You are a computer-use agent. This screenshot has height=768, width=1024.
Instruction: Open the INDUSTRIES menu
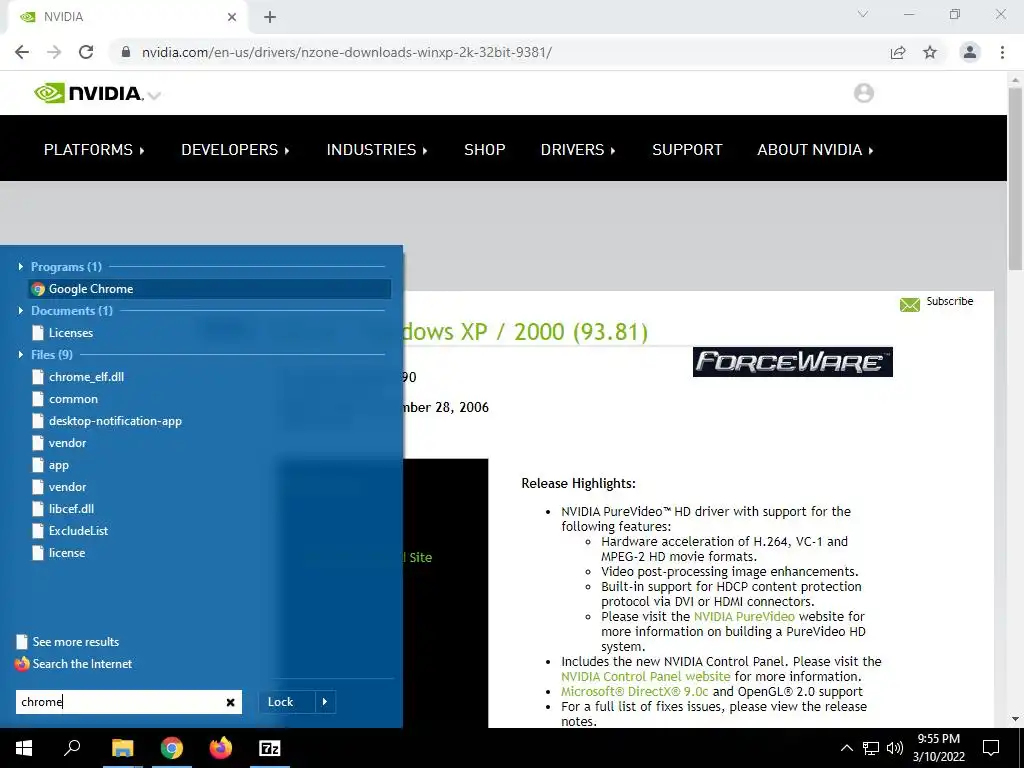[377, 150]
